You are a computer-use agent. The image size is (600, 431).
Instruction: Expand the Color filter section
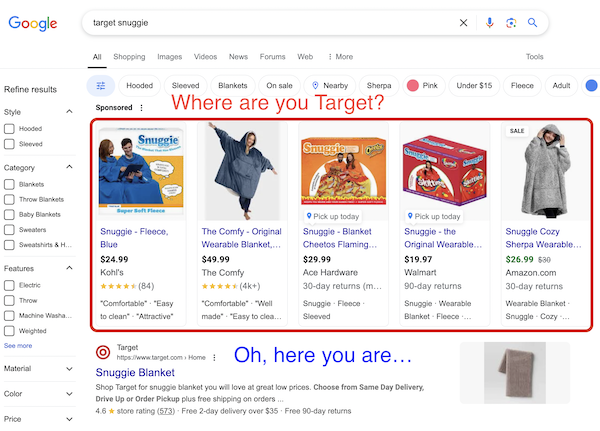38,394
